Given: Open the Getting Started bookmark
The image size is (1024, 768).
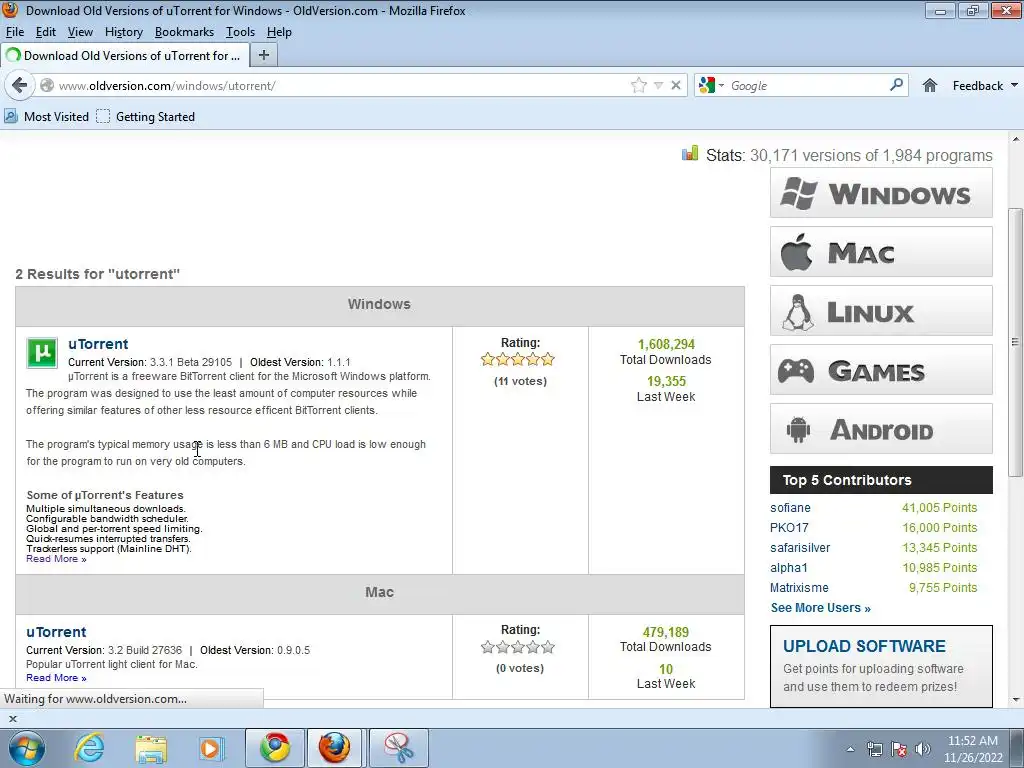Looking at the screenshot, I should point(146,116).
